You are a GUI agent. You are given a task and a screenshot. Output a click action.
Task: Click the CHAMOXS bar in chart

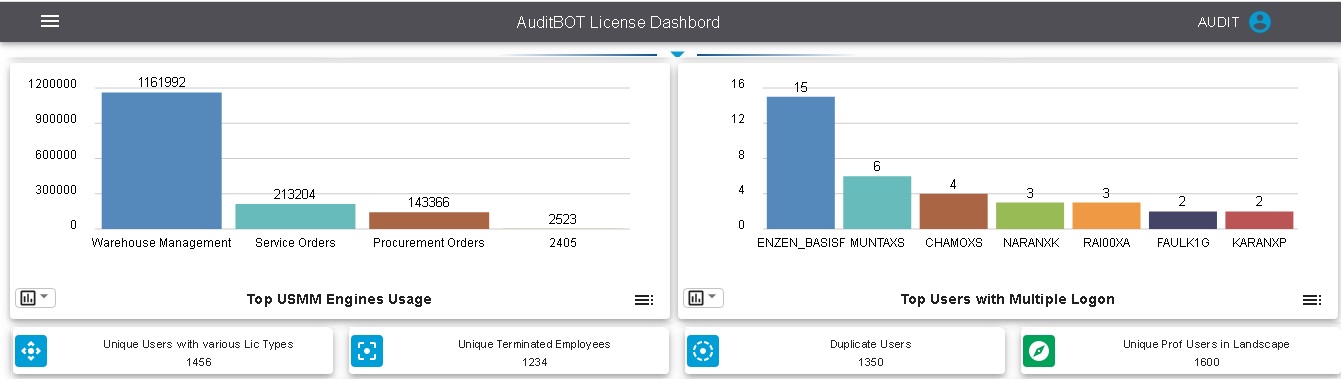coord(954,211)
